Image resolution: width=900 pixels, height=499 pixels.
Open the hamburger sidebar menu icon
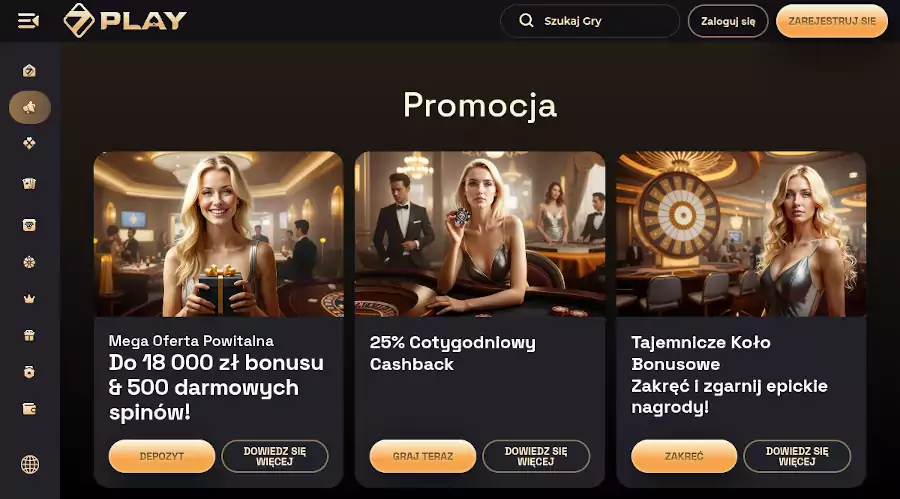(28, 21)
